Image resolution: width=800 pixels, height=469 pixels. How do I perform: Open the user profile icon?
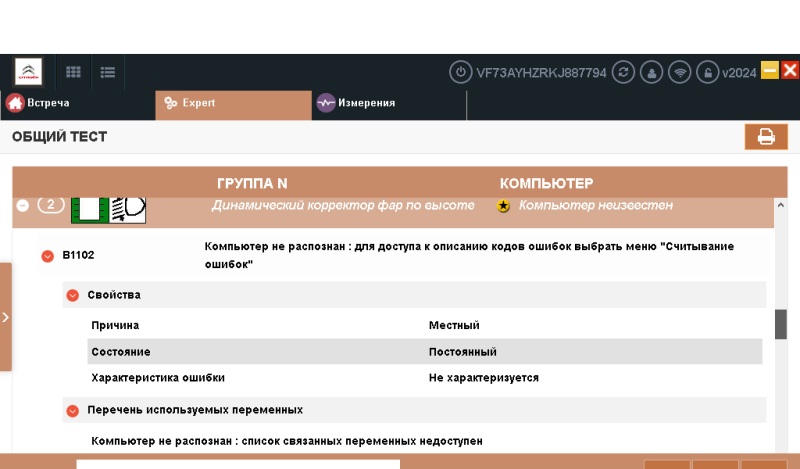(x=652, y=72)
